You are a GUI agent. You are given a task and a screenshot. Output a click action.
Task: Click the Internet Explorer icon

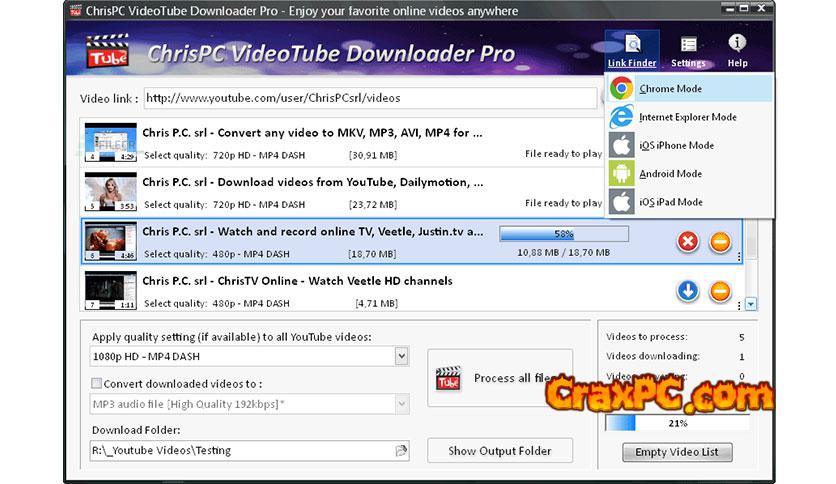coord(622,117)
